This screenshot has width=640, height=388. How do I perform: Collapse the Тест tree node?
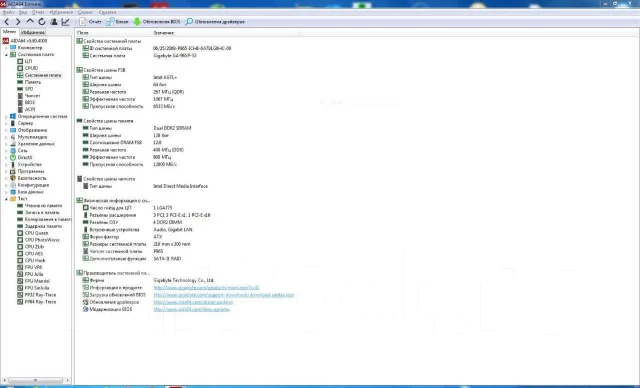[x=6, y=199]
